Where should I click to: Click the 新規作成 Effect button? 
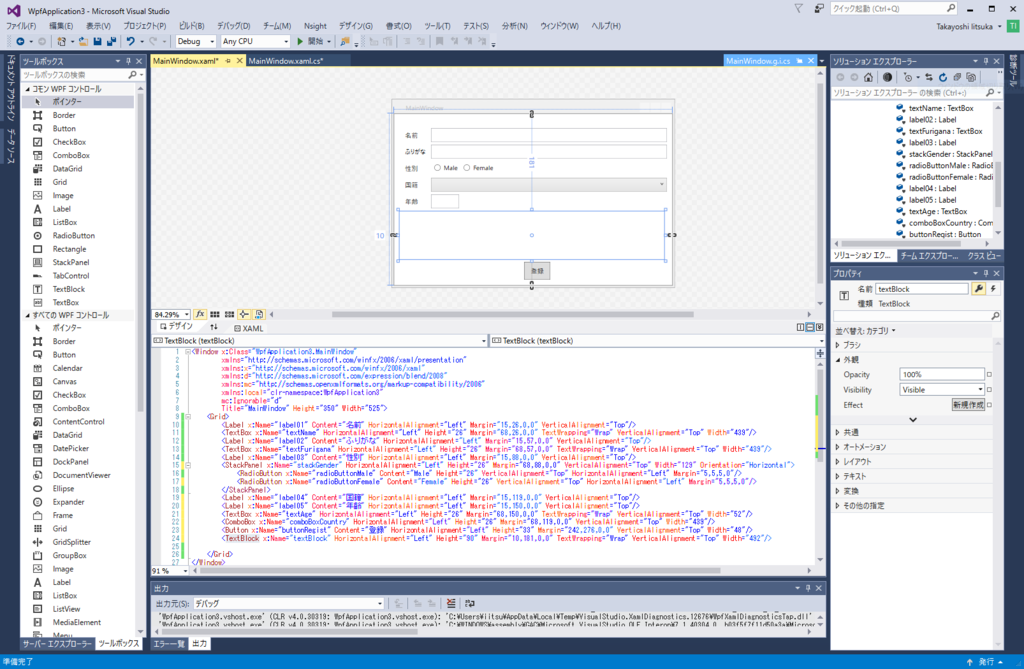(968, 405)
